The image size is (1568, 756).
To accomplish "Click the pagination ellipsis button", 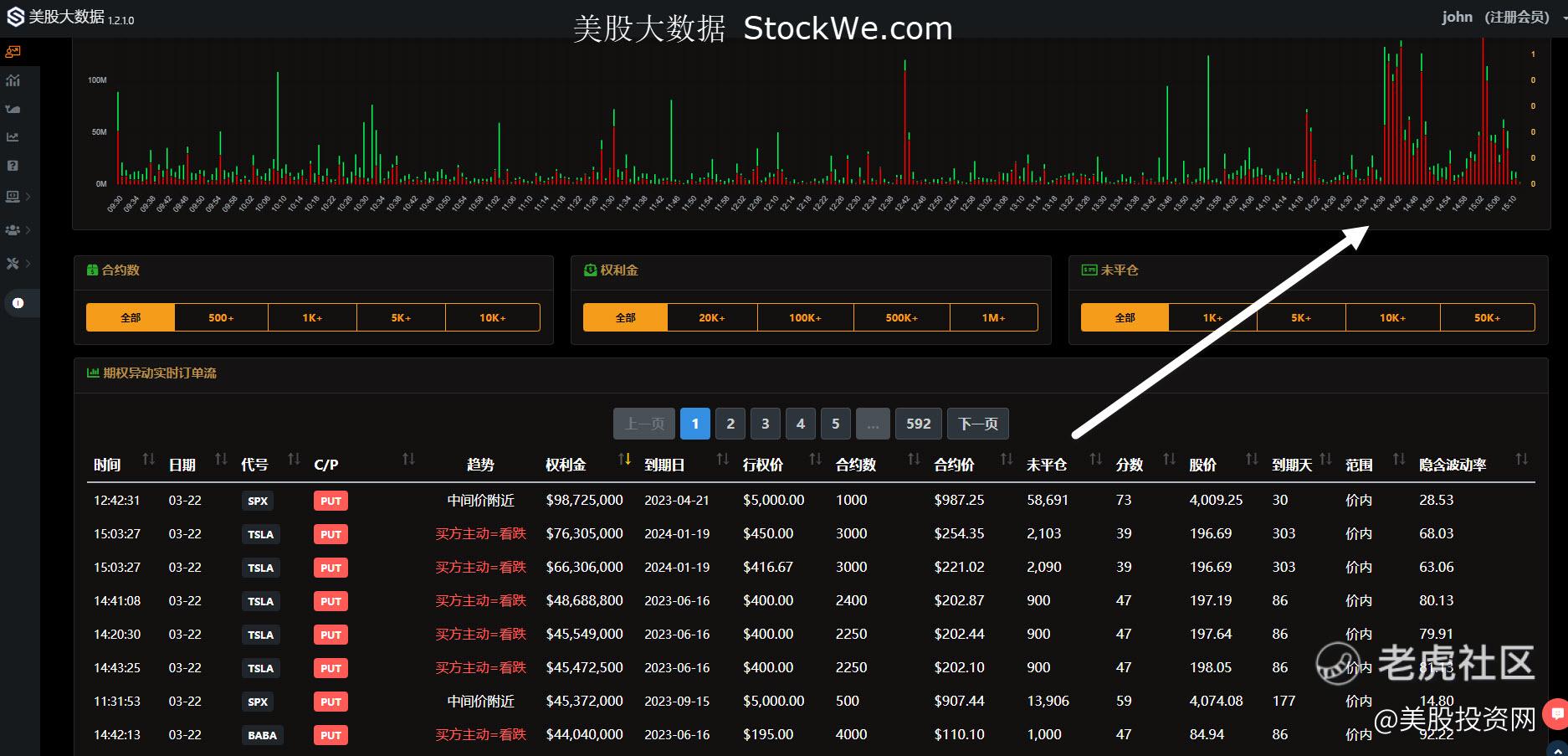I will (x=873, y=424).
